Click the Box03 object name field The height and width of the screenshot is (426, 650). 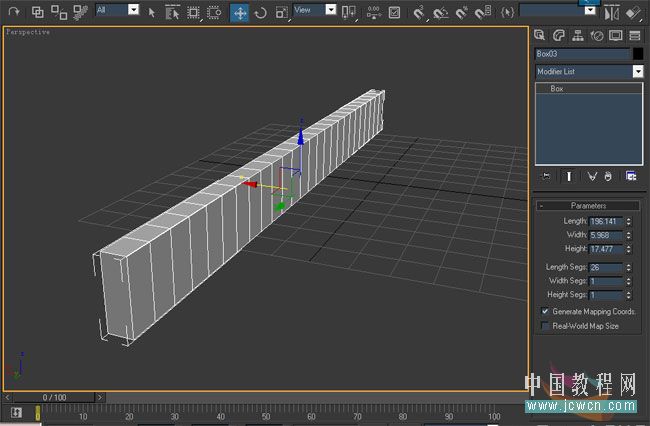tap(582, 54)
